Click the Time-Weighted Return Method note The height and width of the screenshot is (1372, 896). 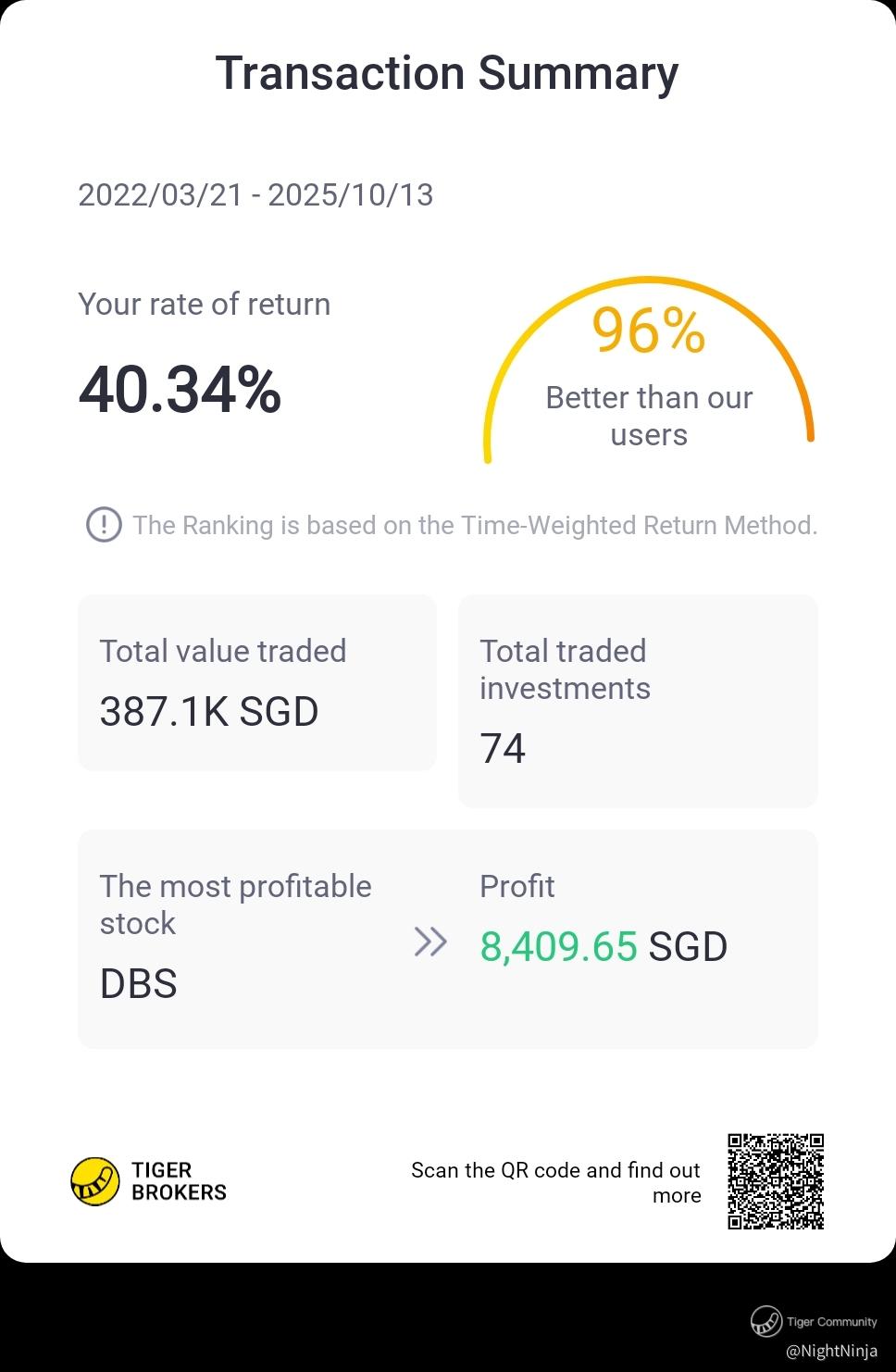pos(475,525)
